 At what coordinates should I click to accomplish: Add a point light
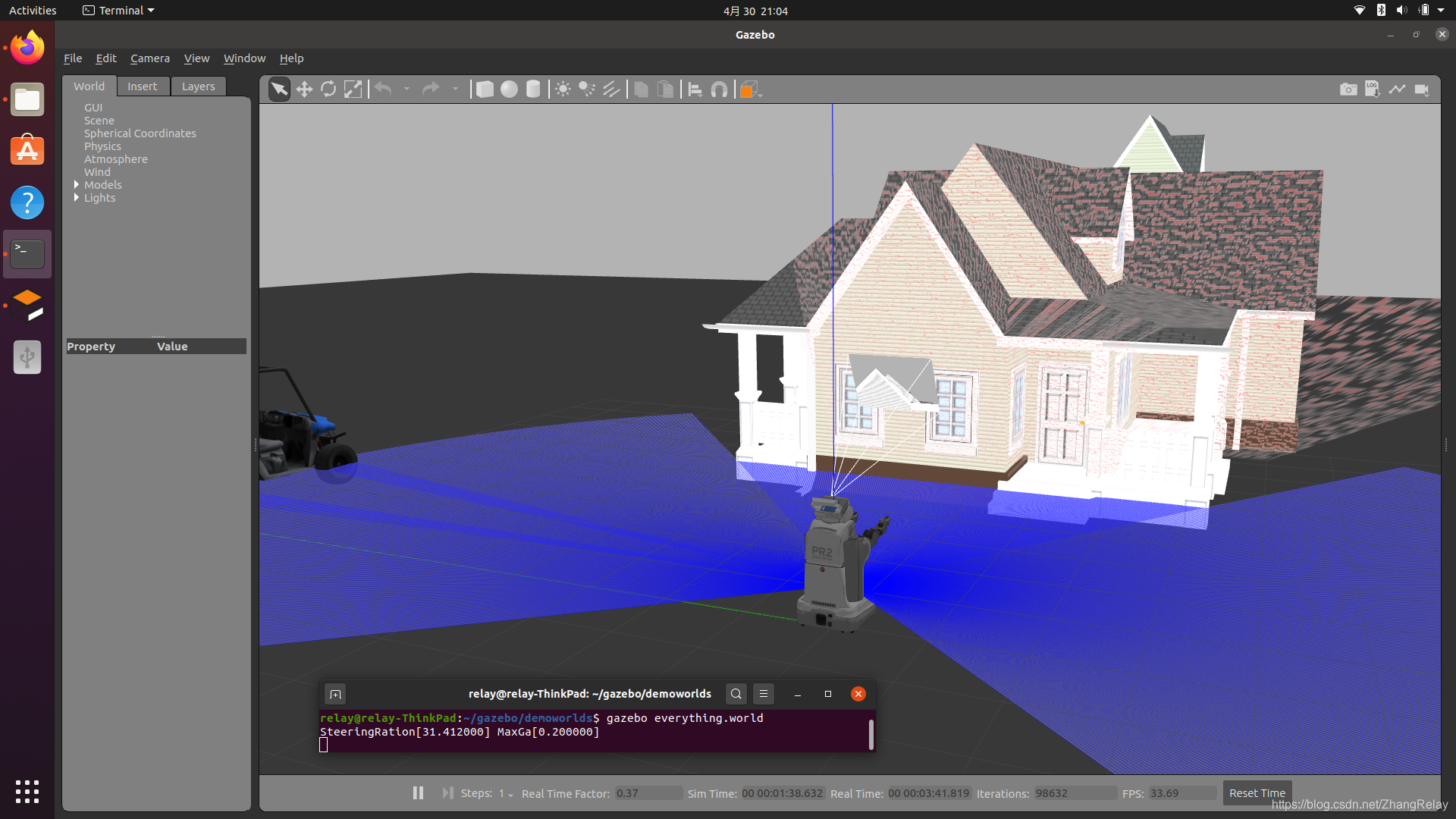(563, 89)
